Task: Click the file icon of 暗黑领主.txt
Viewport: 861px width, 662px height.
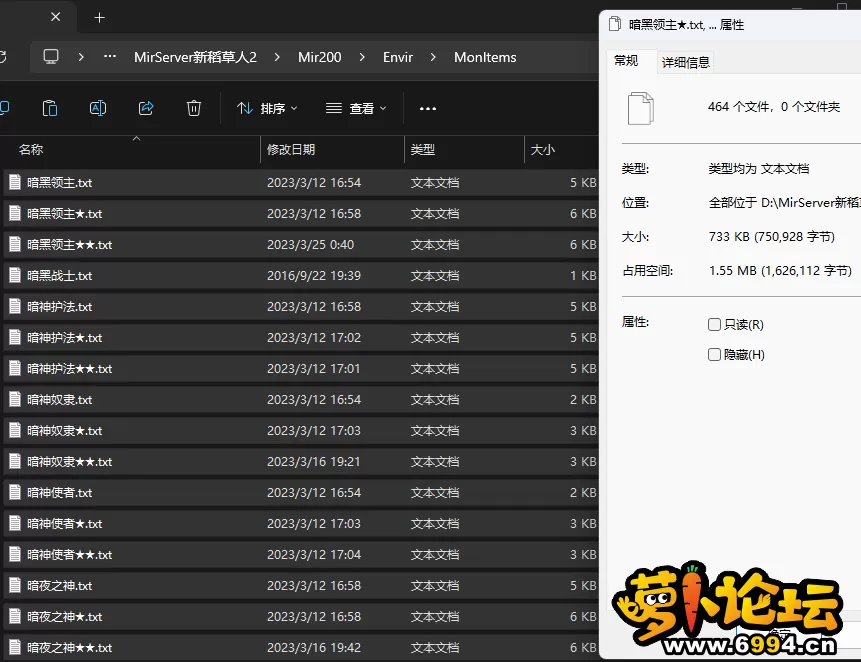Action: click(15, 182)
